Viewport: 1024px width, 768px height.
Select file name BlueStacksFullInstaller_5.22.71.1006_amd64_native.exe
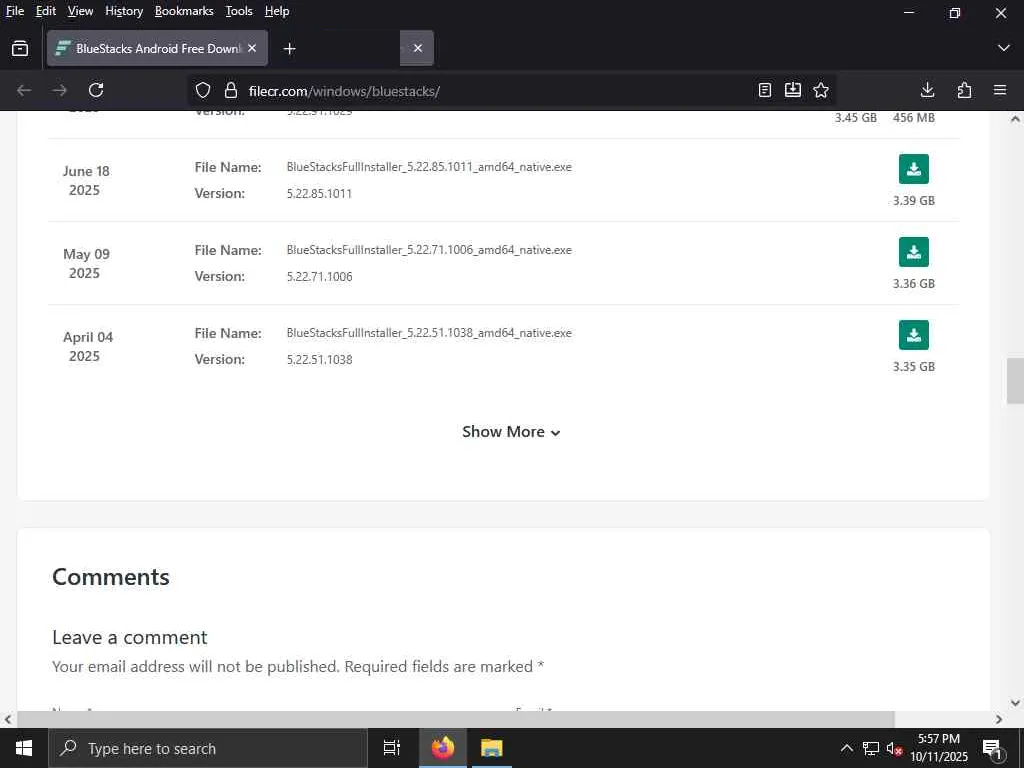[x=429, y=249]
